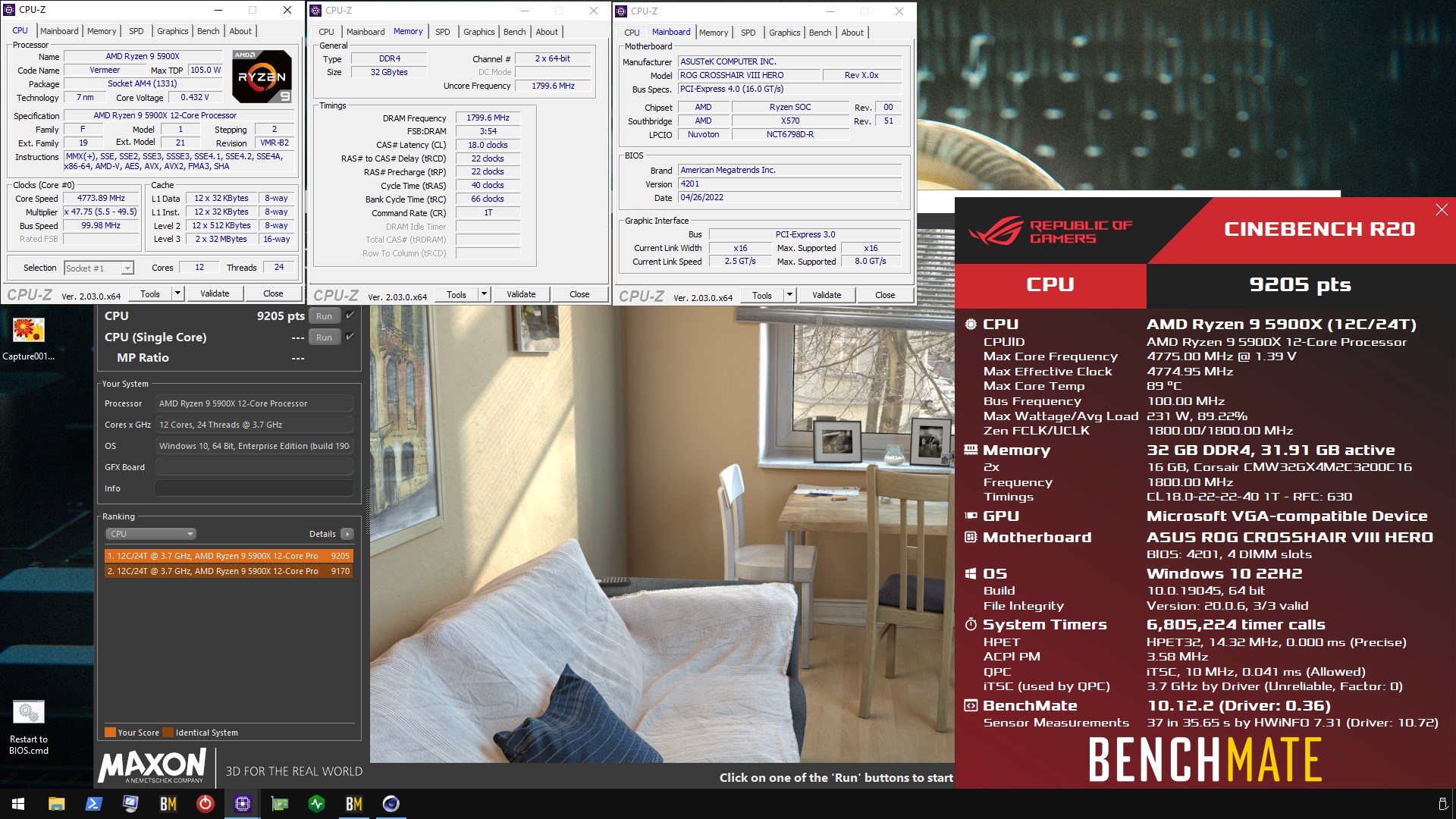Click the Windows OS icon in BenchMate panel

click(x=971, y=573)
